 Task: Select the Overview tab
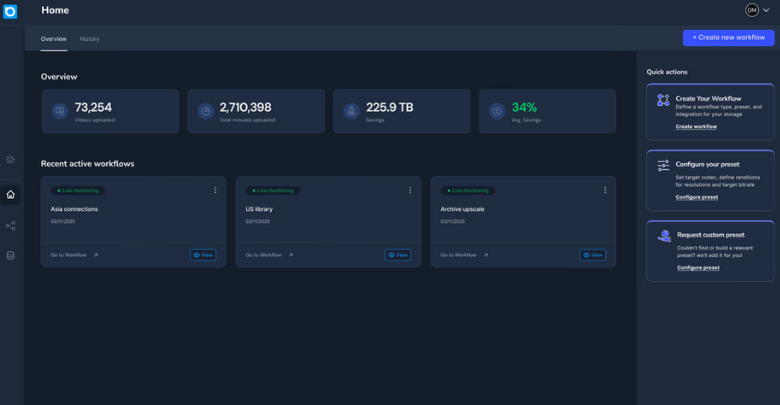(53, 39)
